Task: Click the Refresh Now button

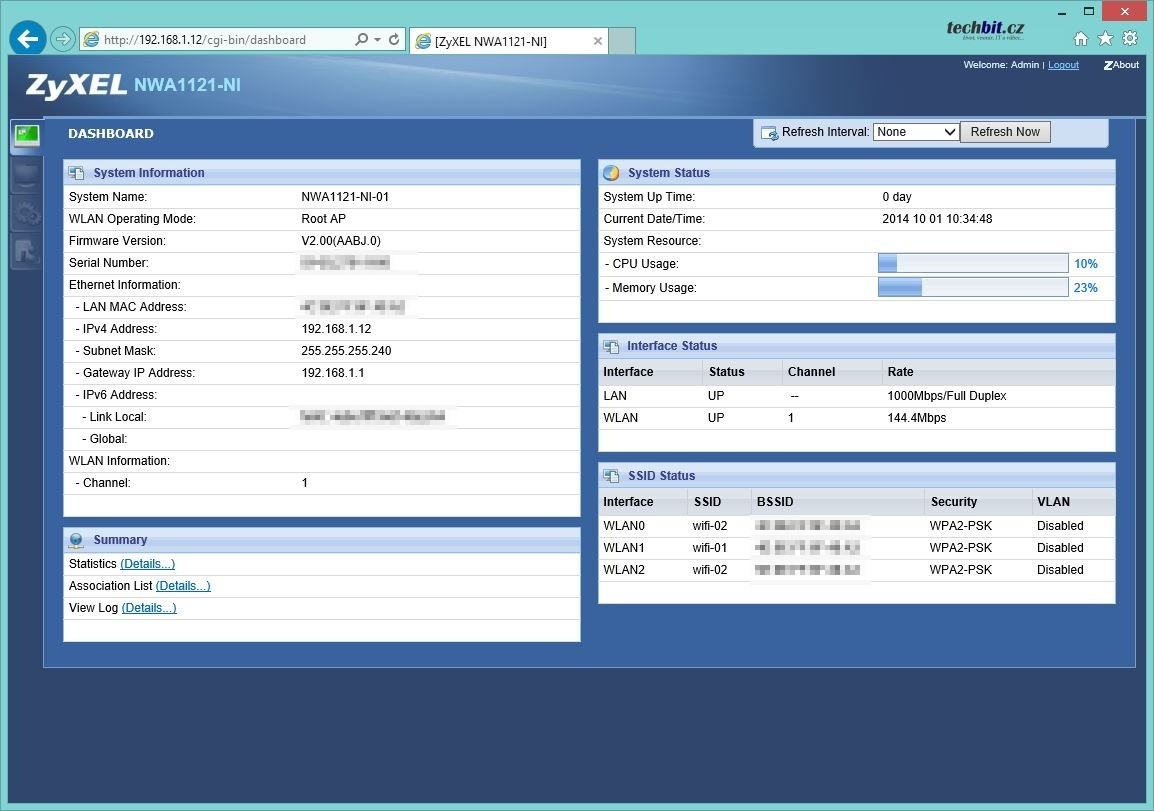Action: coord(1004,132)
